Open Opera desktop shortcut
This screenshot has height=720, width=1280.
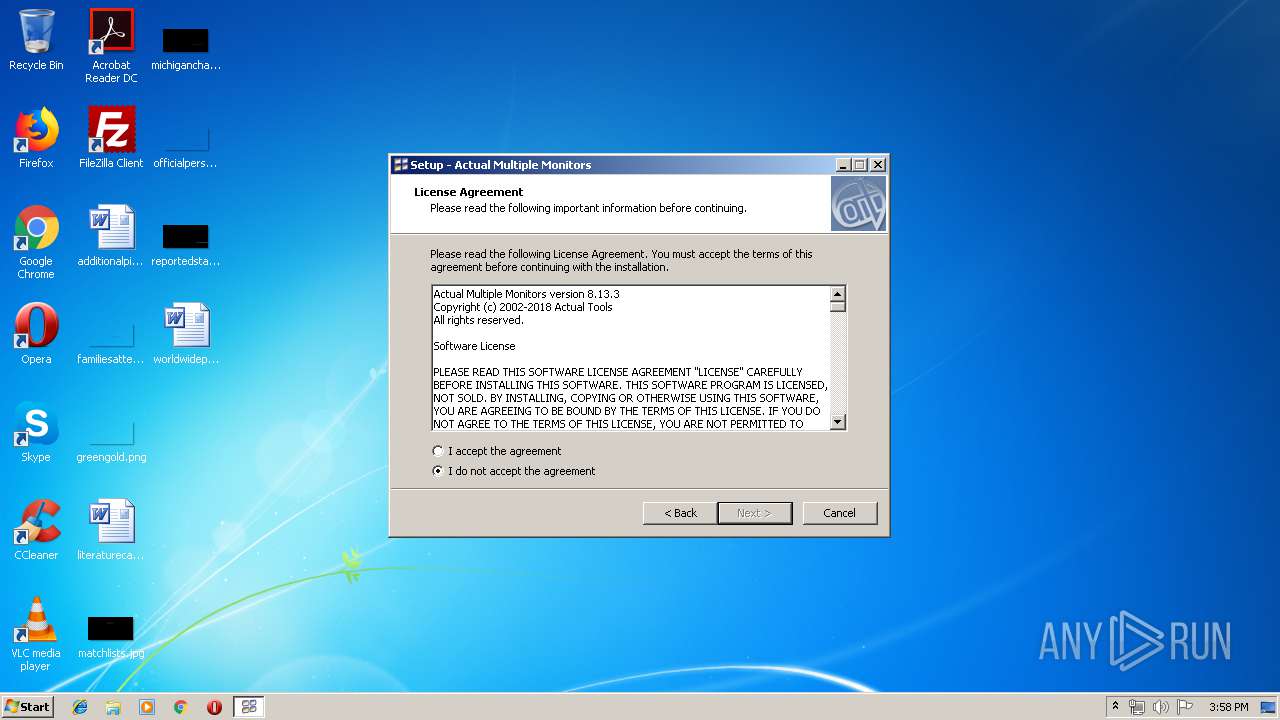(36, 334)
